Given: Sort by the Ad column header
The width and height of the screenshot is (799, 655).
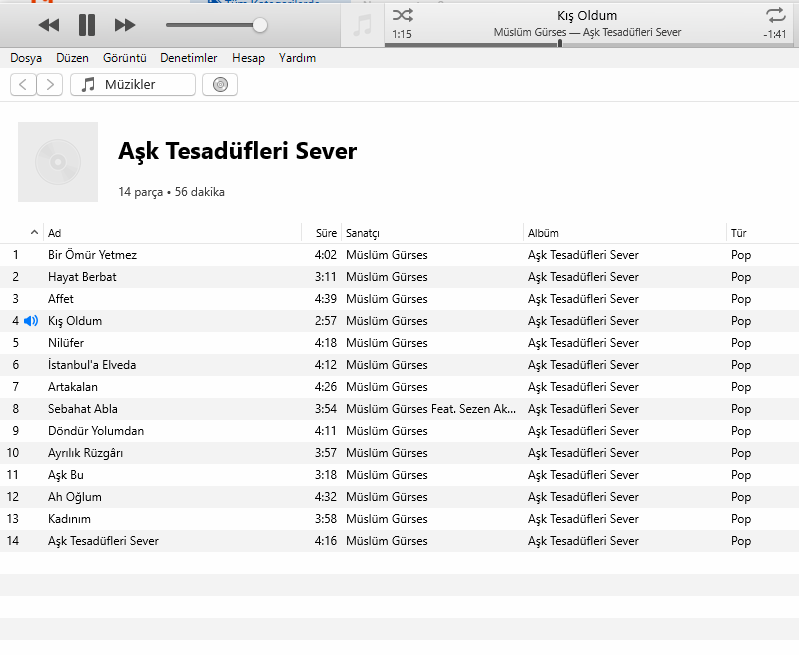Looking at the screenshot, I should [x=55, y=233].
